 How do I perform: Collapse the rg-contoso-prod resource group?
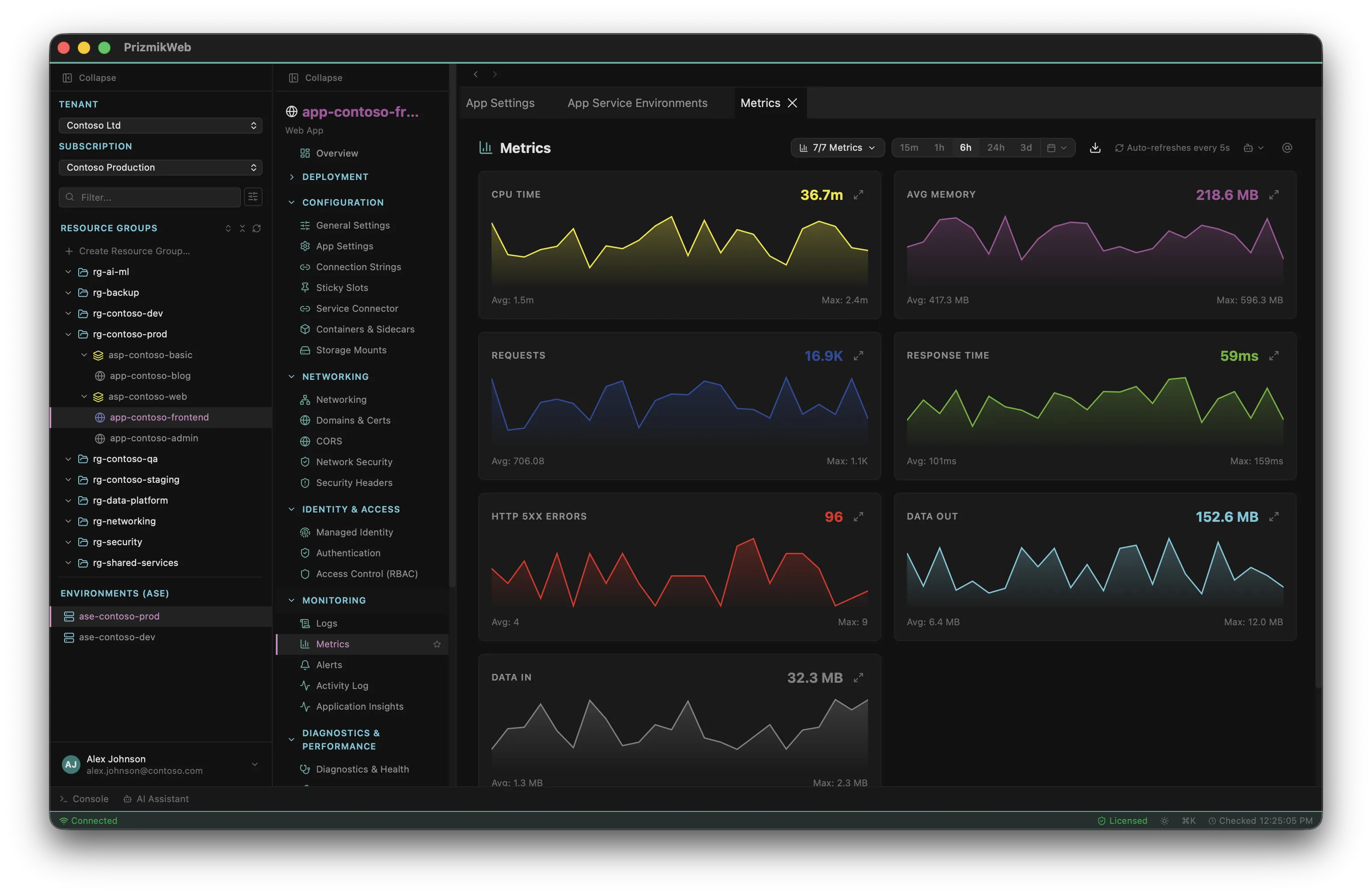(68, 334)
